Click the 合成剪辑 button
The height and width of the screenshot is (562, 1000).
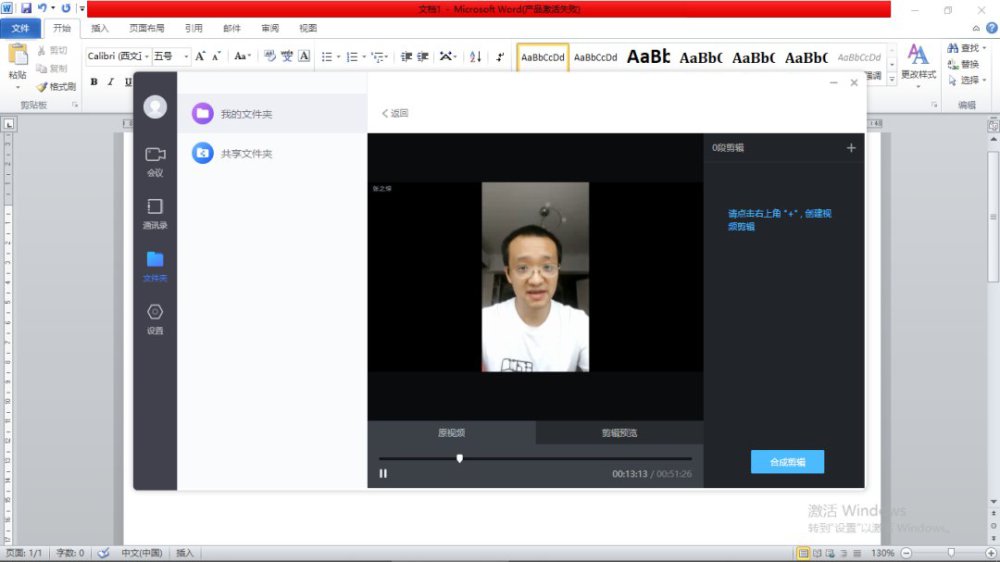787,462
